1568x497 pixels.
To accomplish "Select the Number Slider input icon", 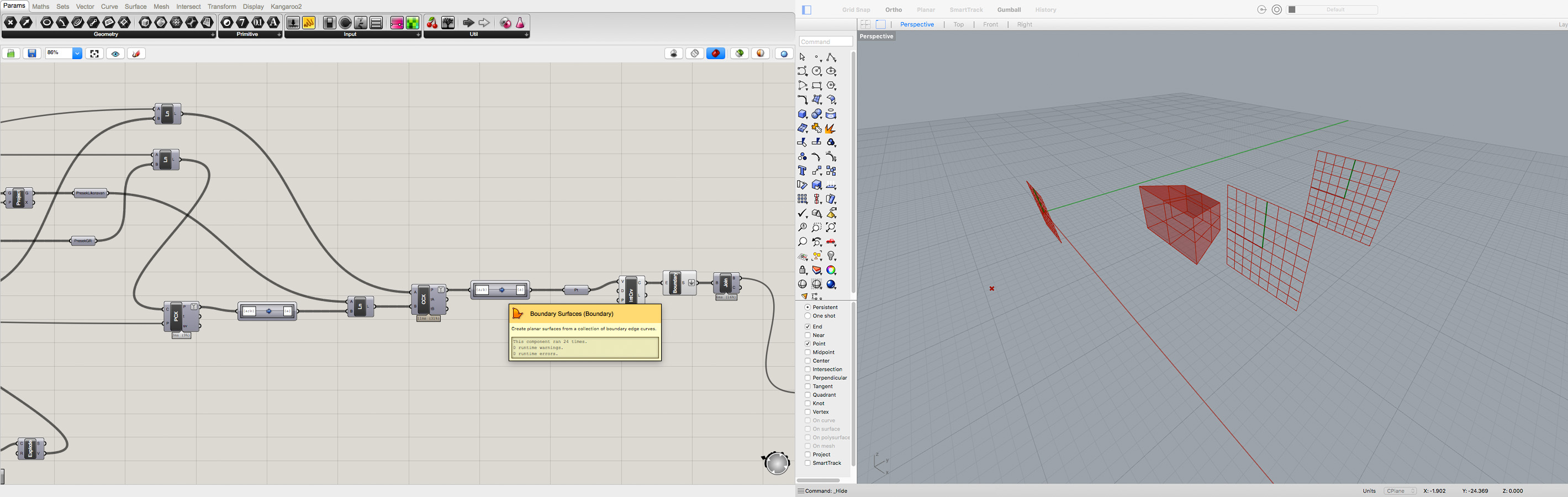I will [293, 23].
